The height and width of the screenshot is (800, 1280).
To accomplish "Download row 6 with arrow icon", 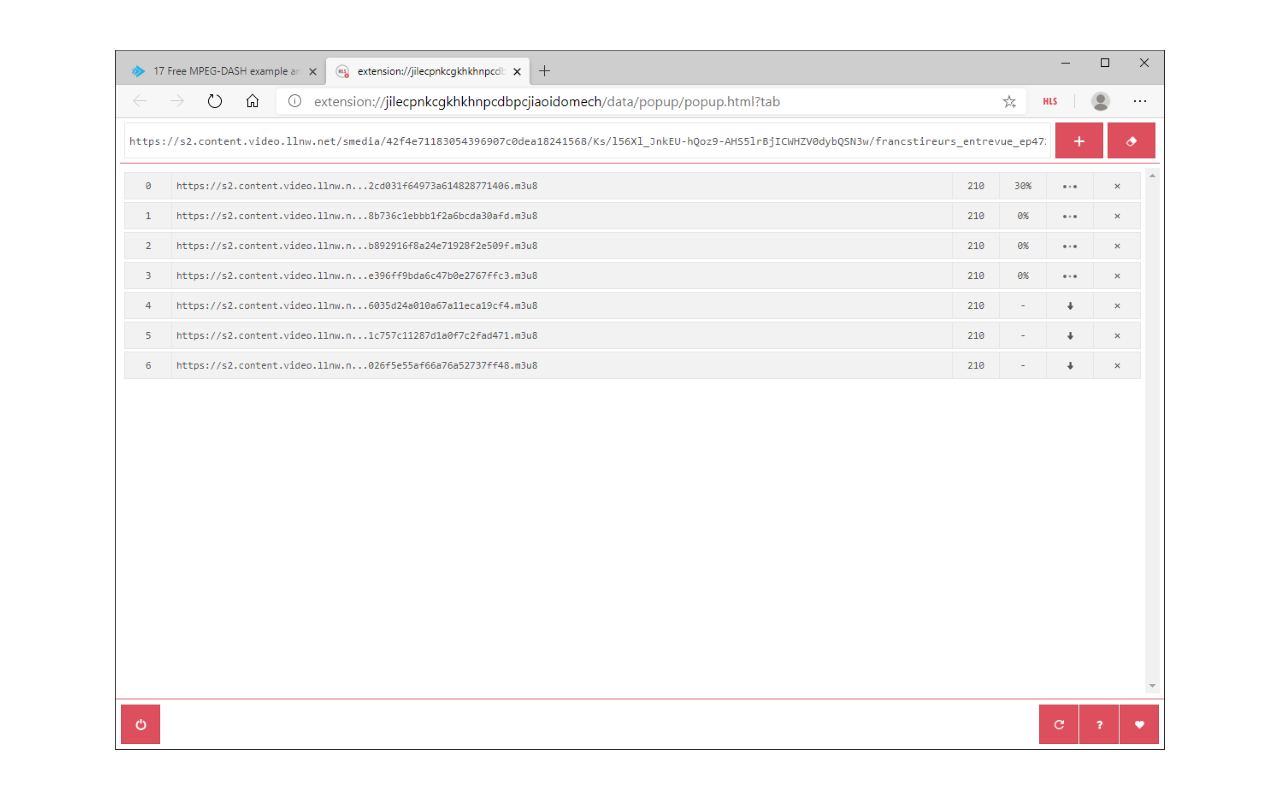I will click(1070, 366).
